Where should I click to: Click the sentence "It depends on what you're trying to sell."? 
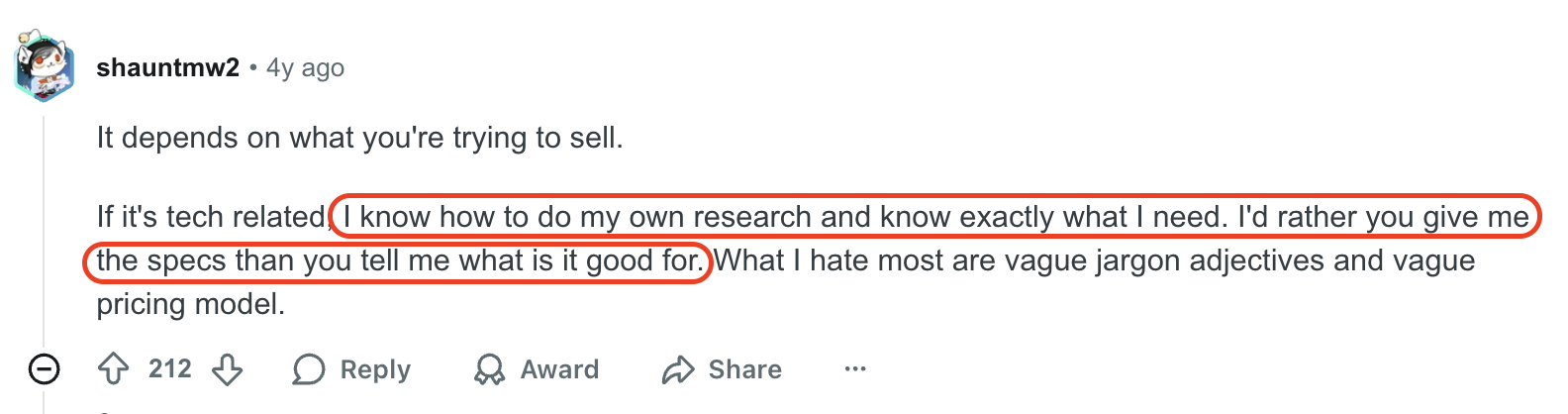(x=359, y=138)
